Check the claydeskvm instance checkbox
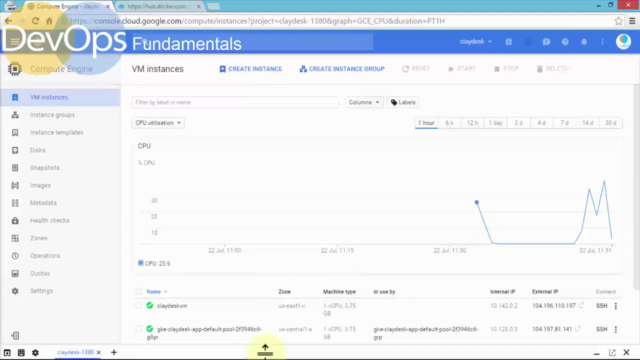 138,306
